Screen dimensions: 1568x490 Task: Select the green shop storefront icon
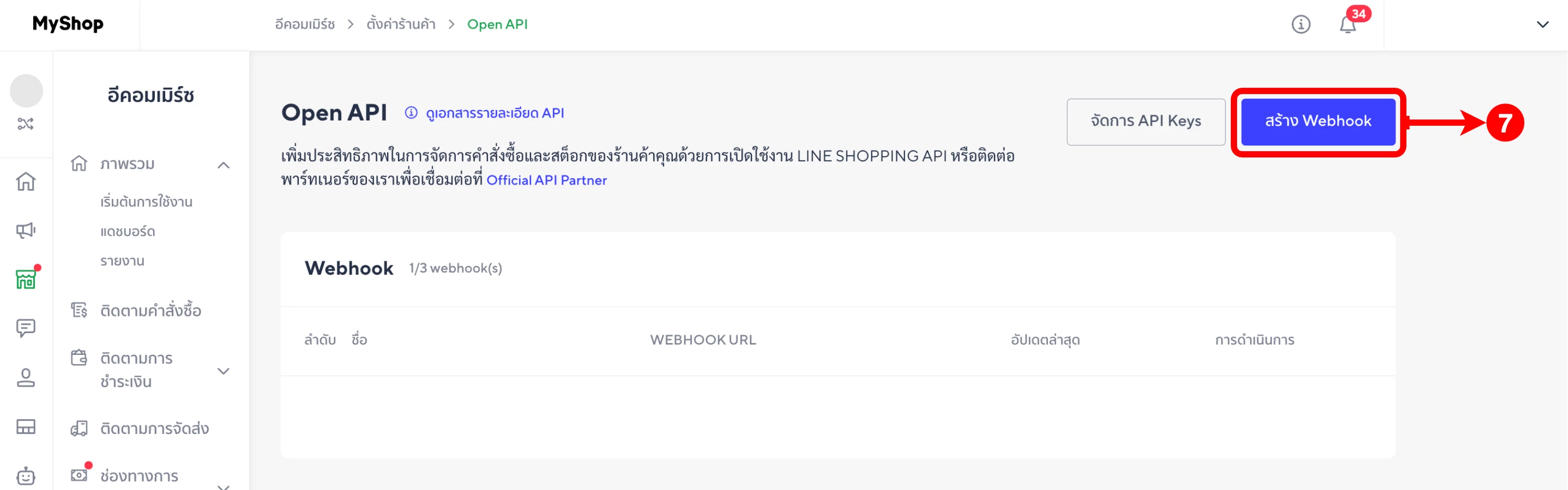[x=25, y=280]
